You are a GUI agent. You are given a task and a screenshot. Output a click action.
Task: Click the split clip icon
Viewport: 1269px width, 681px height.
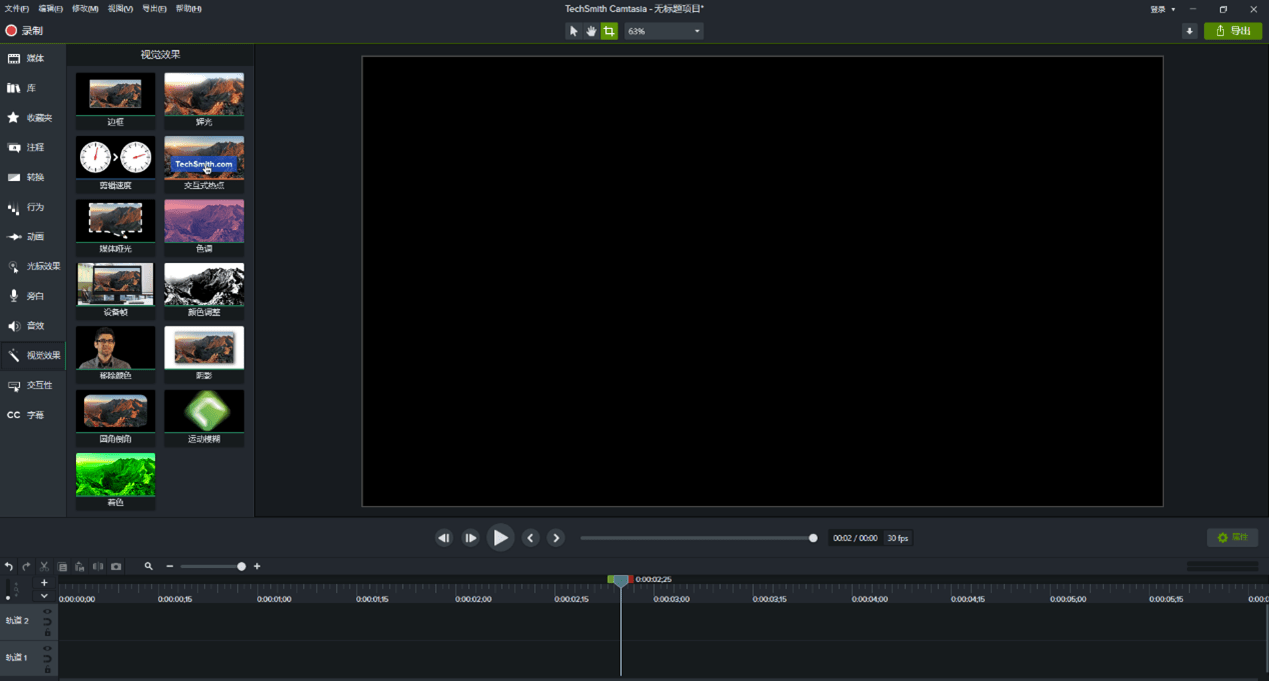(98, 567)
